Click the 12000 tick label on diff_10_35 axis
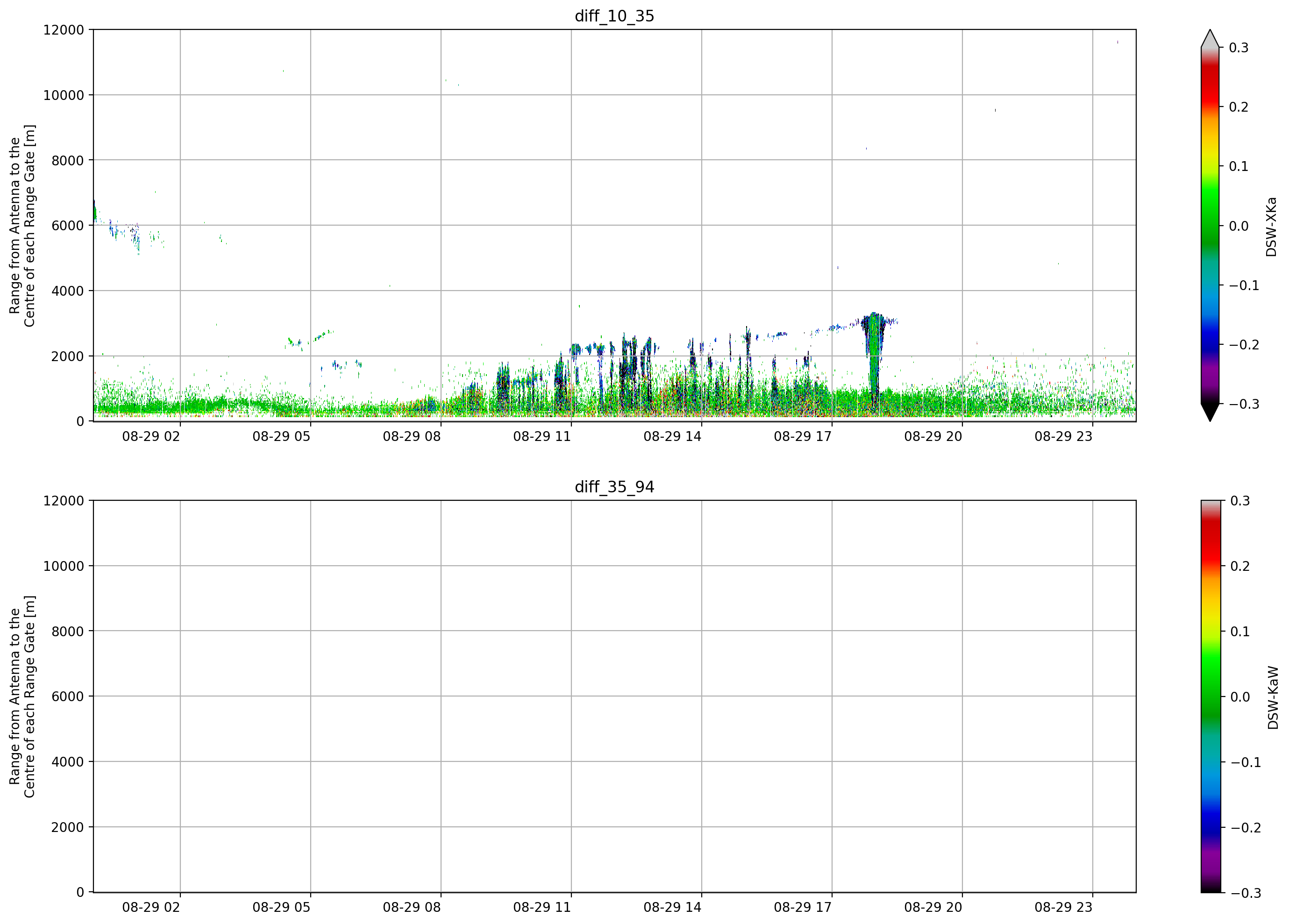This screenshot has height=924, width=1289. pos(64,30)
